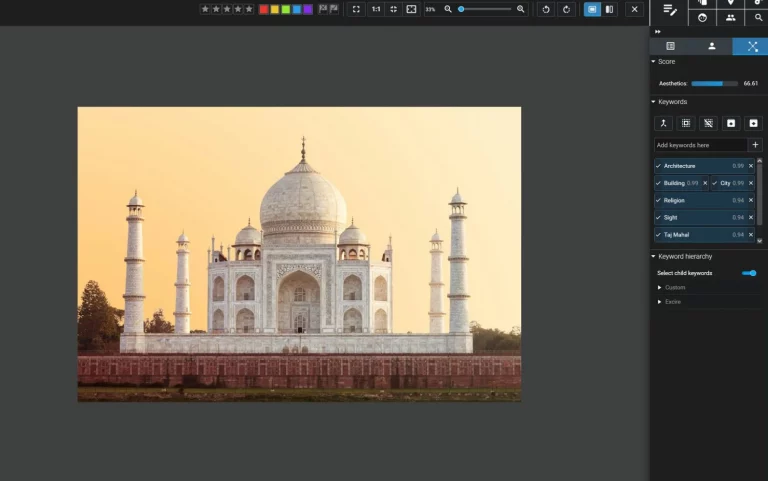Open the edit metadata list icon
The image size is (768, 481).
coord(670,10)
